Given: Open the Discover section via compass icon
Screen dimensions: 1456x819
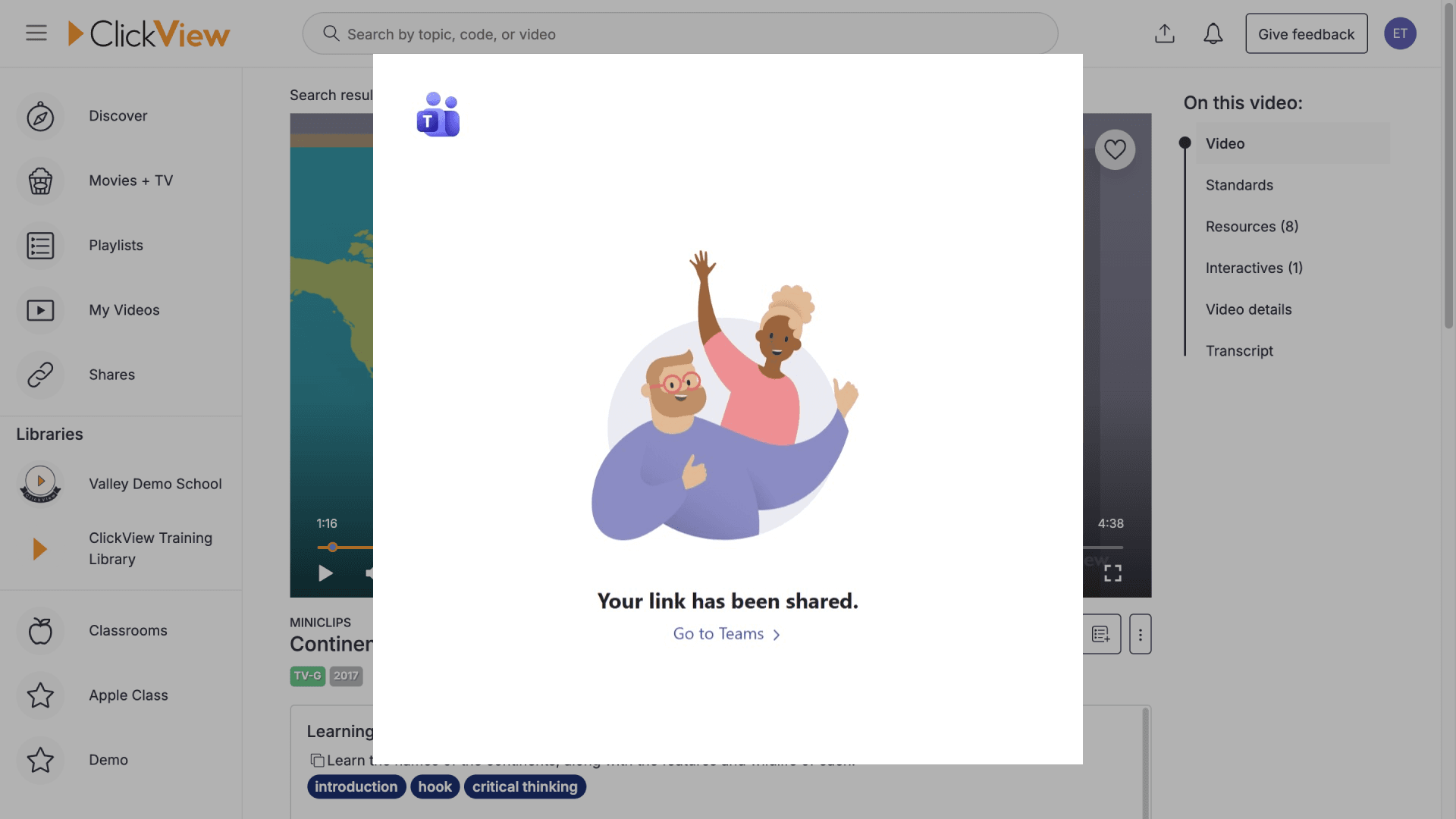Looking at the screenshot, I should (40, 116).
